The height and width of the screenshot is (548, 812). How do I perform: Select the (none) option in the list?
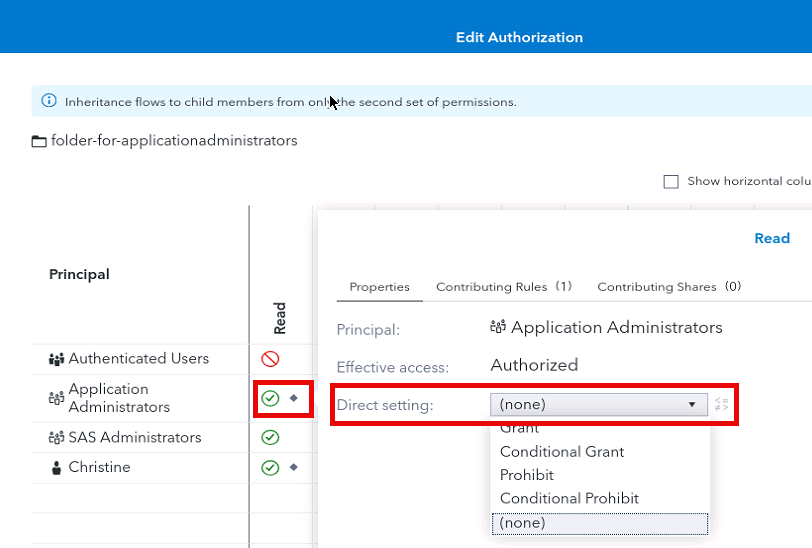click(x=523, y=523)
